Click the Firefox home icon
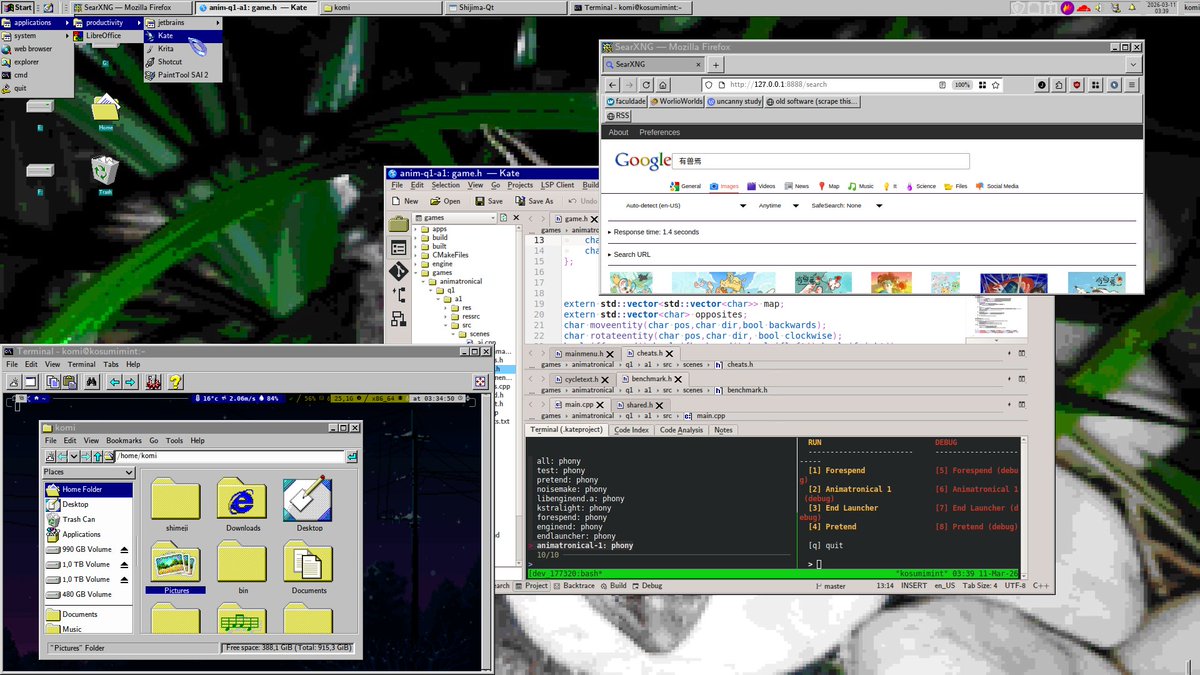 coord(664,85)
